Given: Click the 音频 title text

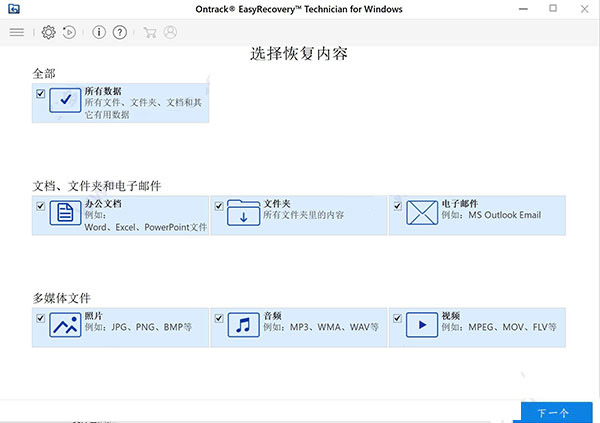Looking at the screenshot, I should point(272,316).
